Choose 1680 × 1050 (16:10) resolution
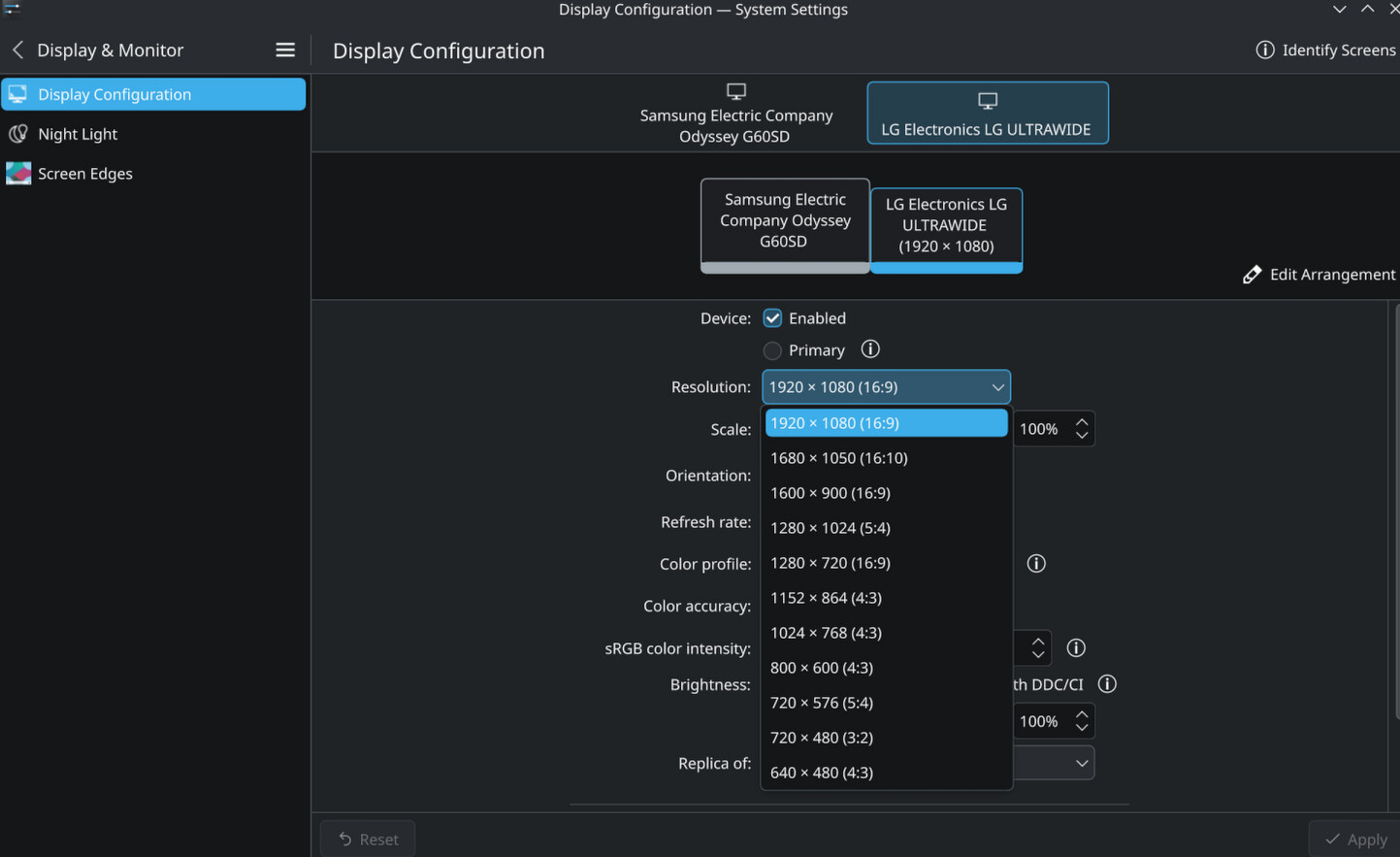1400x857 pixels. click(839, 458)
